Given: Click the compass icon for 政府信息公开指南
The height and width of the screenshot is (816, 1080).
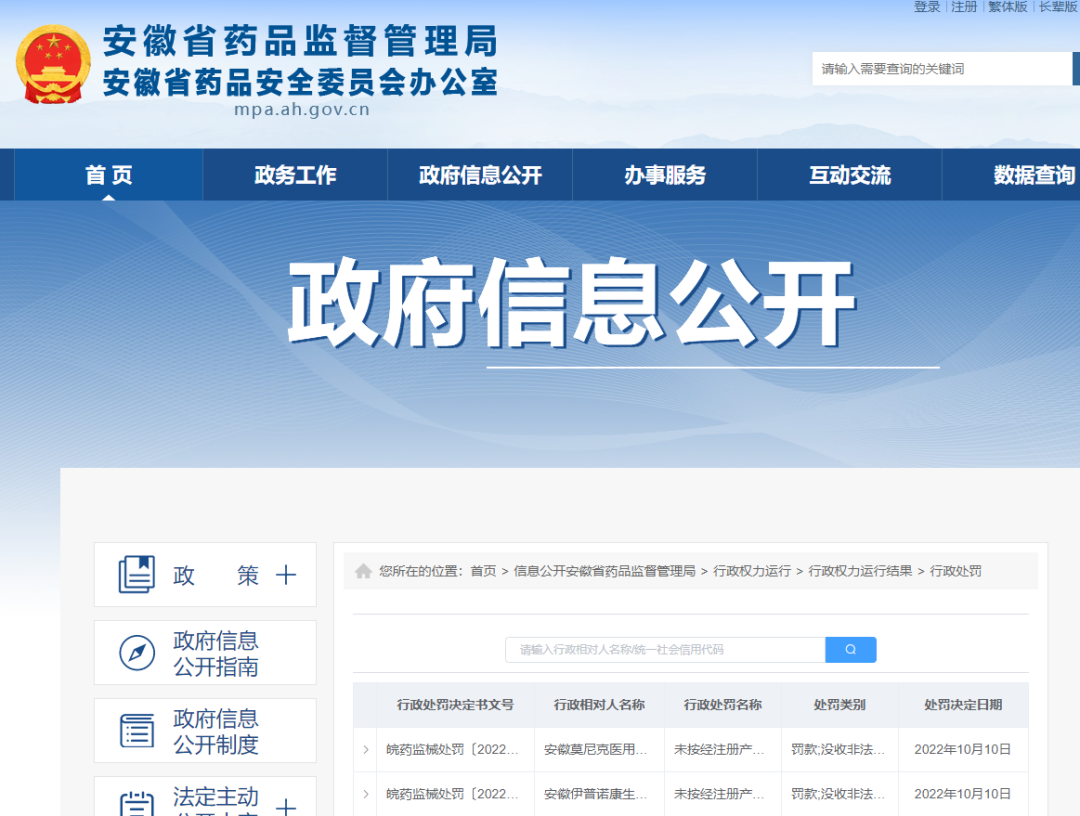Looking at the screenshot, I should (x=137, y=653).
